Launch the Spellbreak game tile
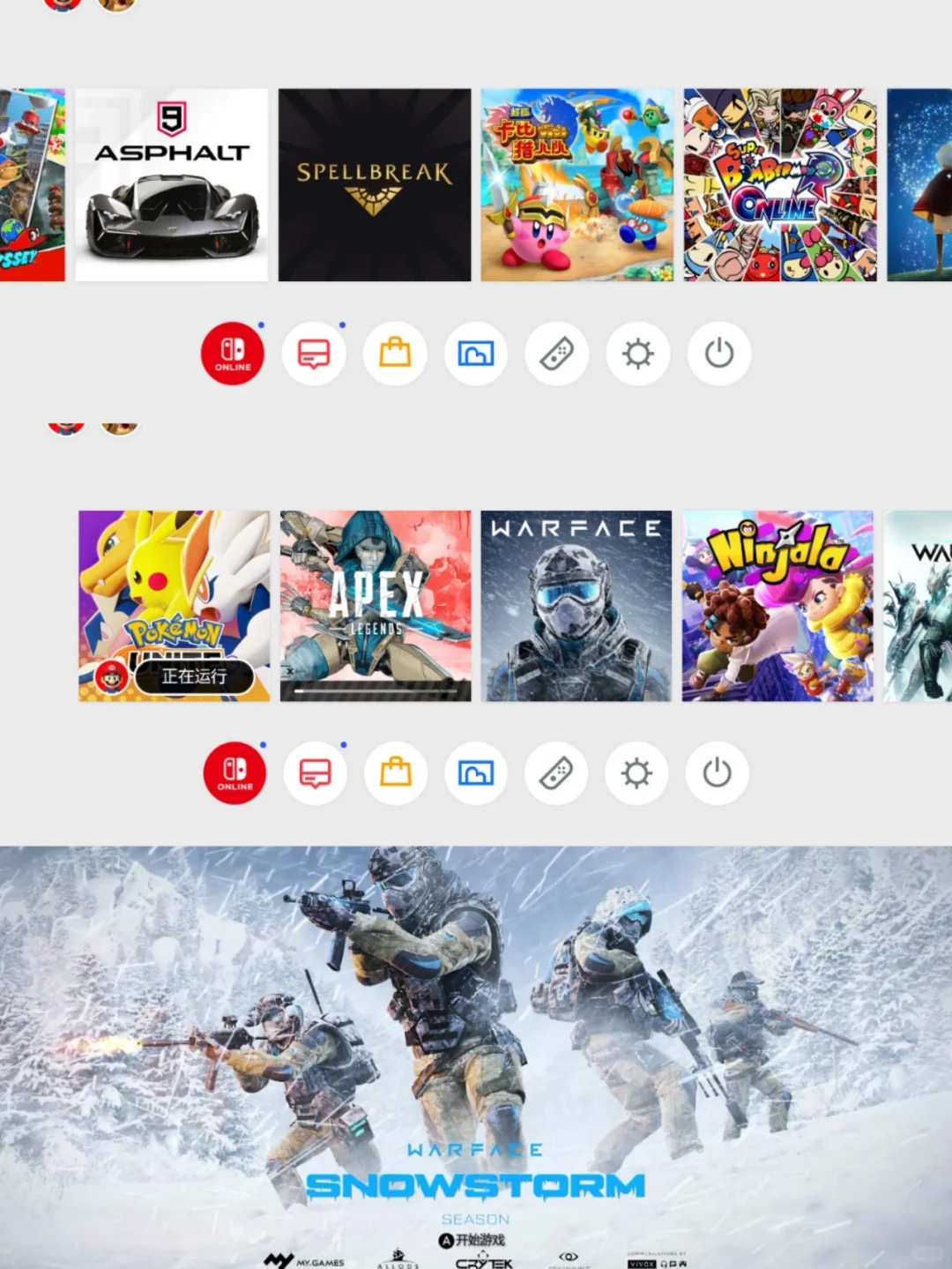Viewport: 952px width, 1269px height. pyautogui.click(x=375, y=185)
